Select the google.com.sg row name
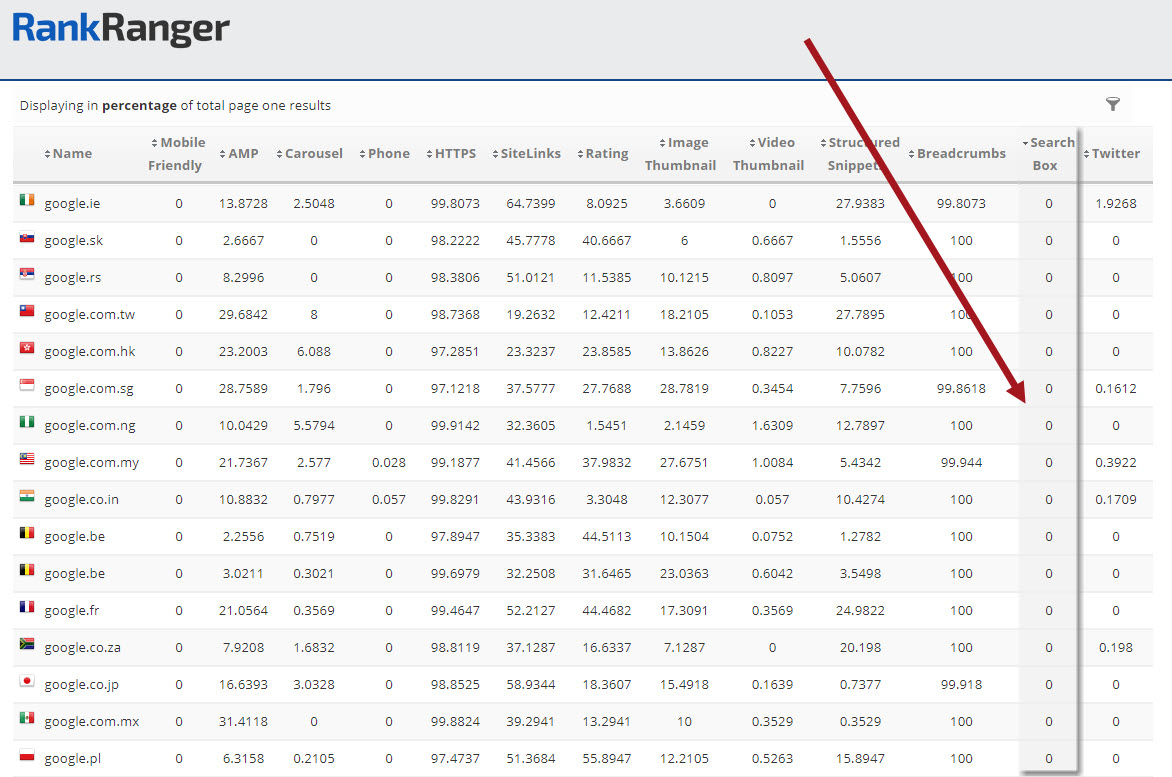This screenshot has width=1172, height=777. (x=90, y=389)
